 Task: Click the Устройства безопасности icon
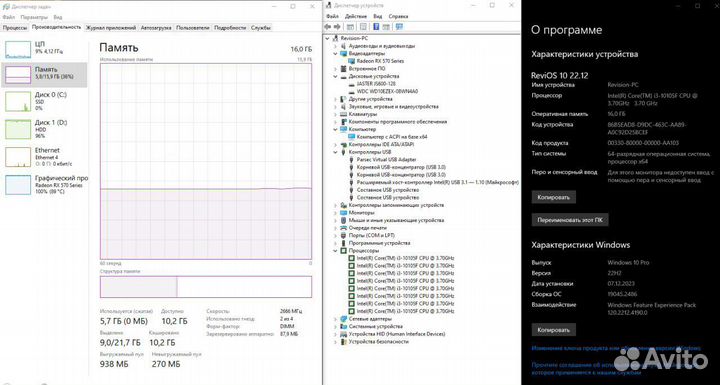pos(343,341)
